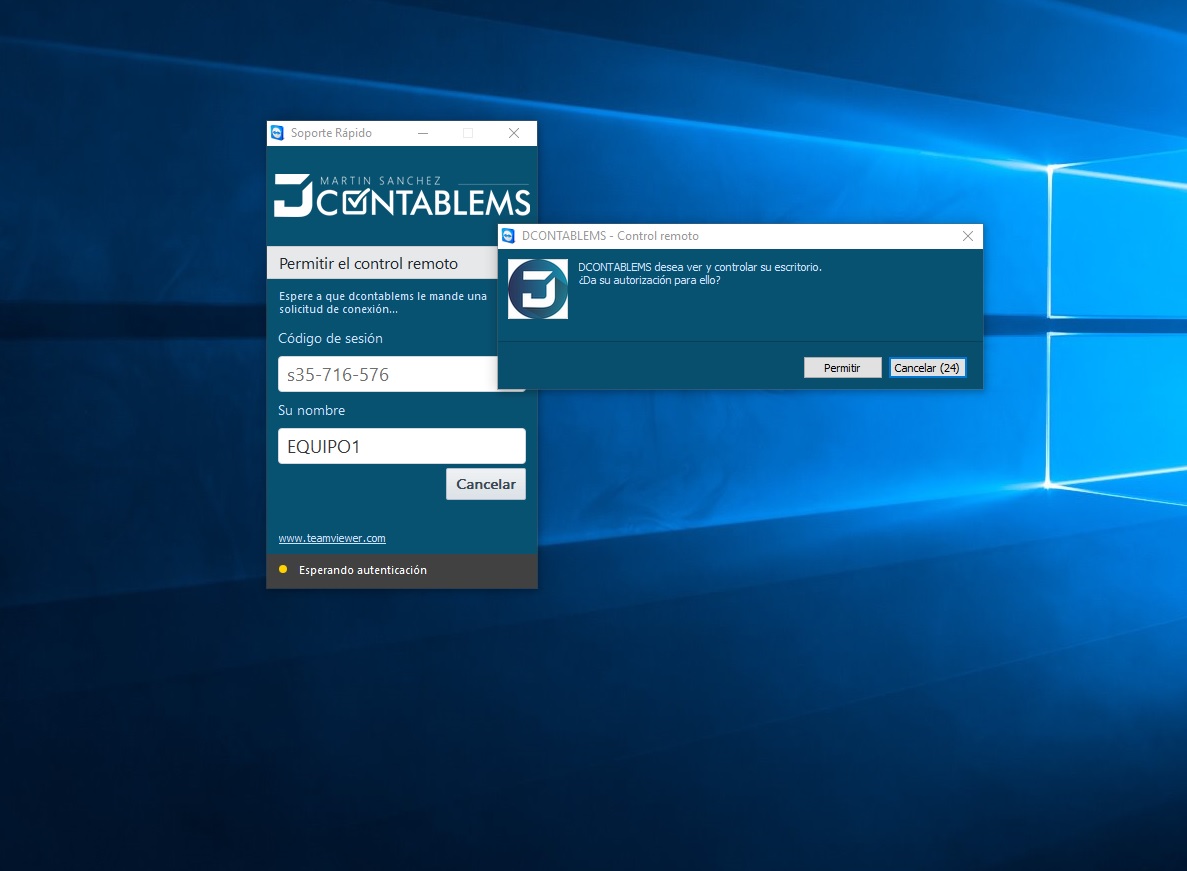
Task: Click the 'Soporte Rápido' window title
Action: coord(331,133)
